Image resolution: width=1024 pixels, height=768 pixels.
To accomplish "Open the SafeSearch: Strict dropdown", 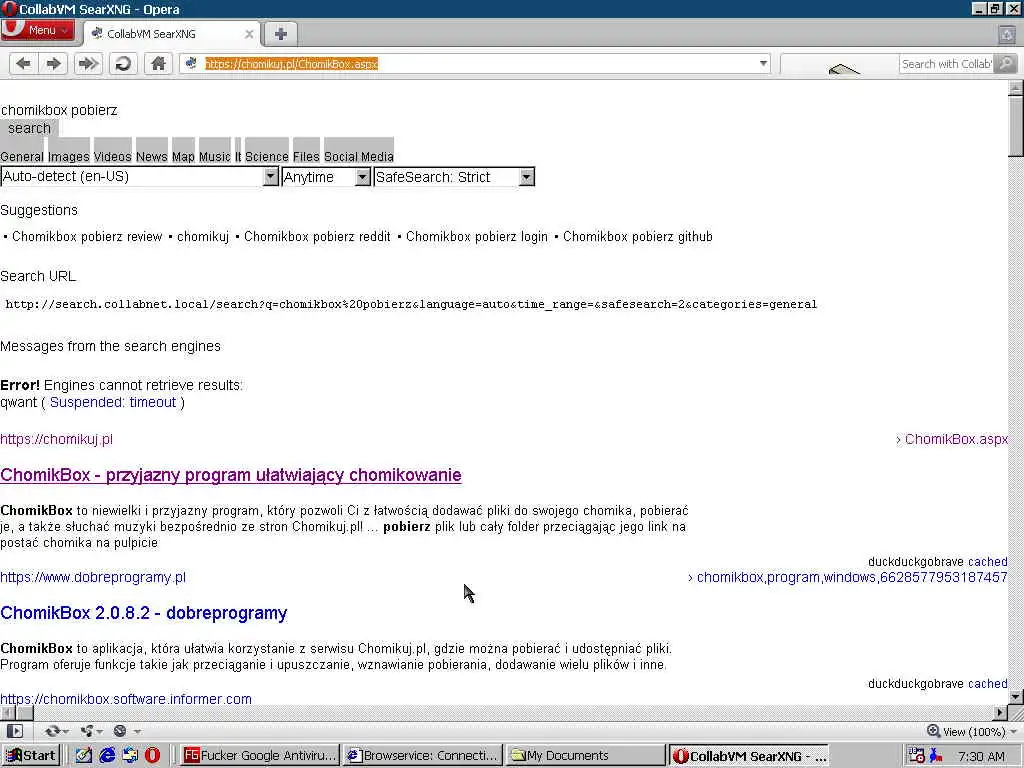I will 455,177.
